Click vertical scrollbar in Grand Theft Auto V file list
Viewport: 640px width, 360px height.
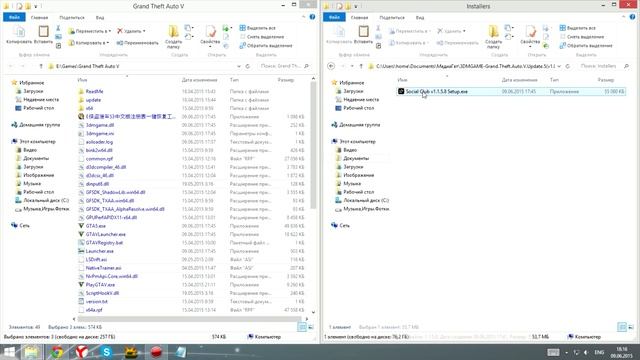pyautogui.click(x=313, y=145)
